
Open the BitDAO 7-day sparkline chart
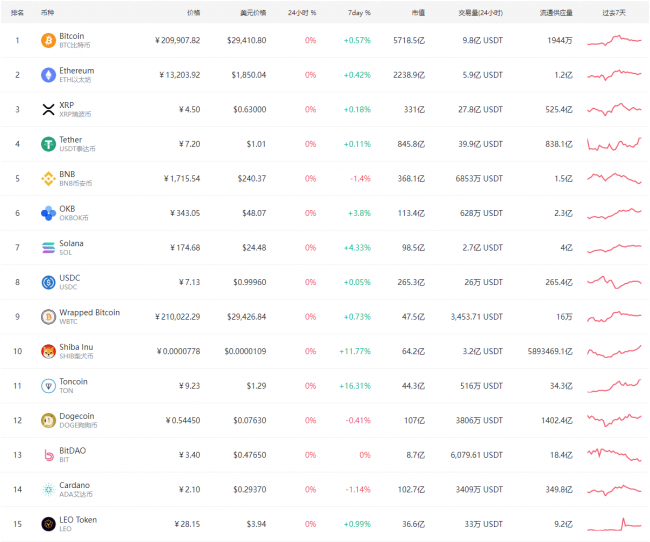point(614,455)
